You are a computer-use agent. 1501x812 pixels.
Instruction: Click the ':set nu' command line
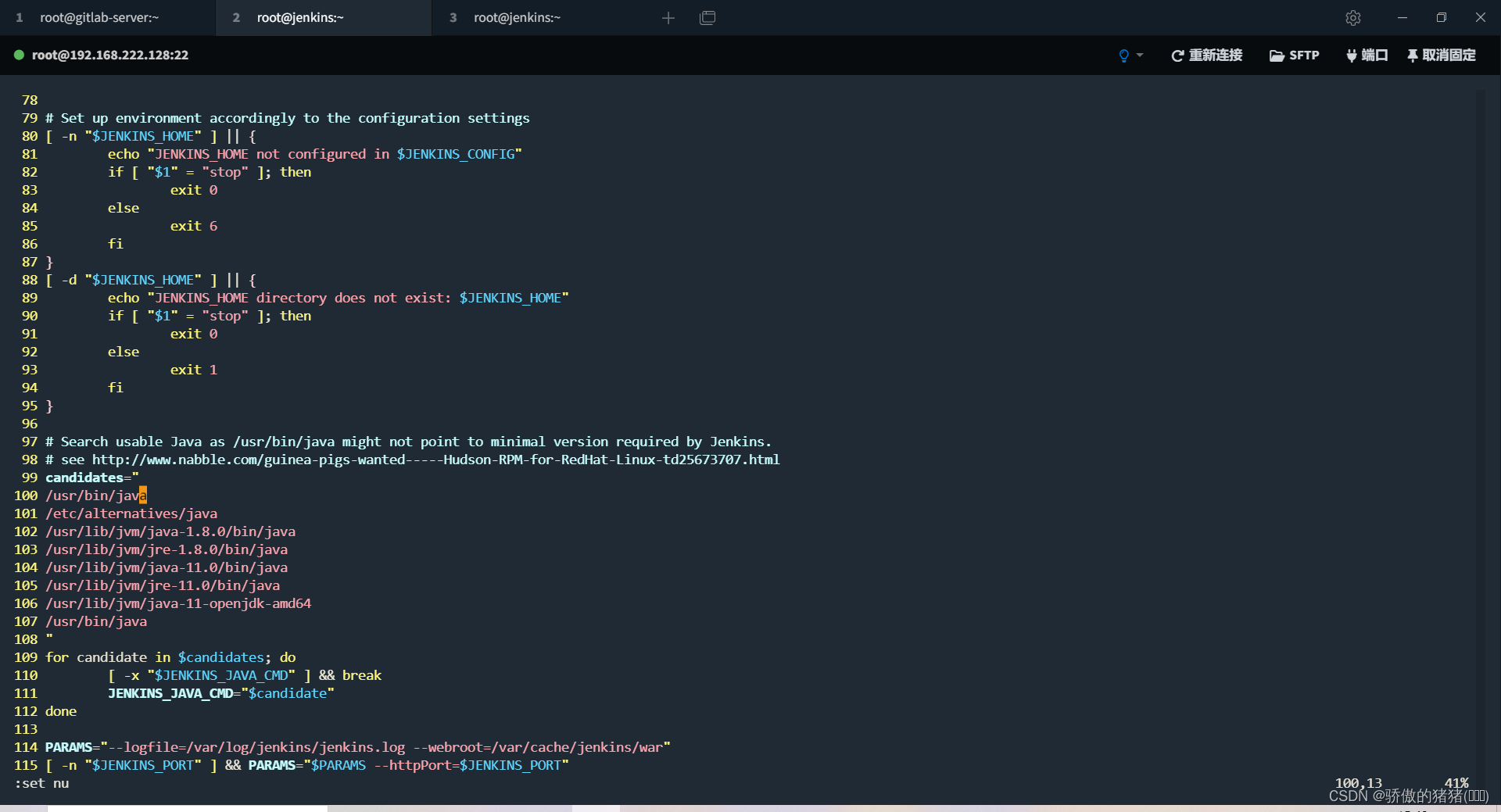[x=41, y=783]
